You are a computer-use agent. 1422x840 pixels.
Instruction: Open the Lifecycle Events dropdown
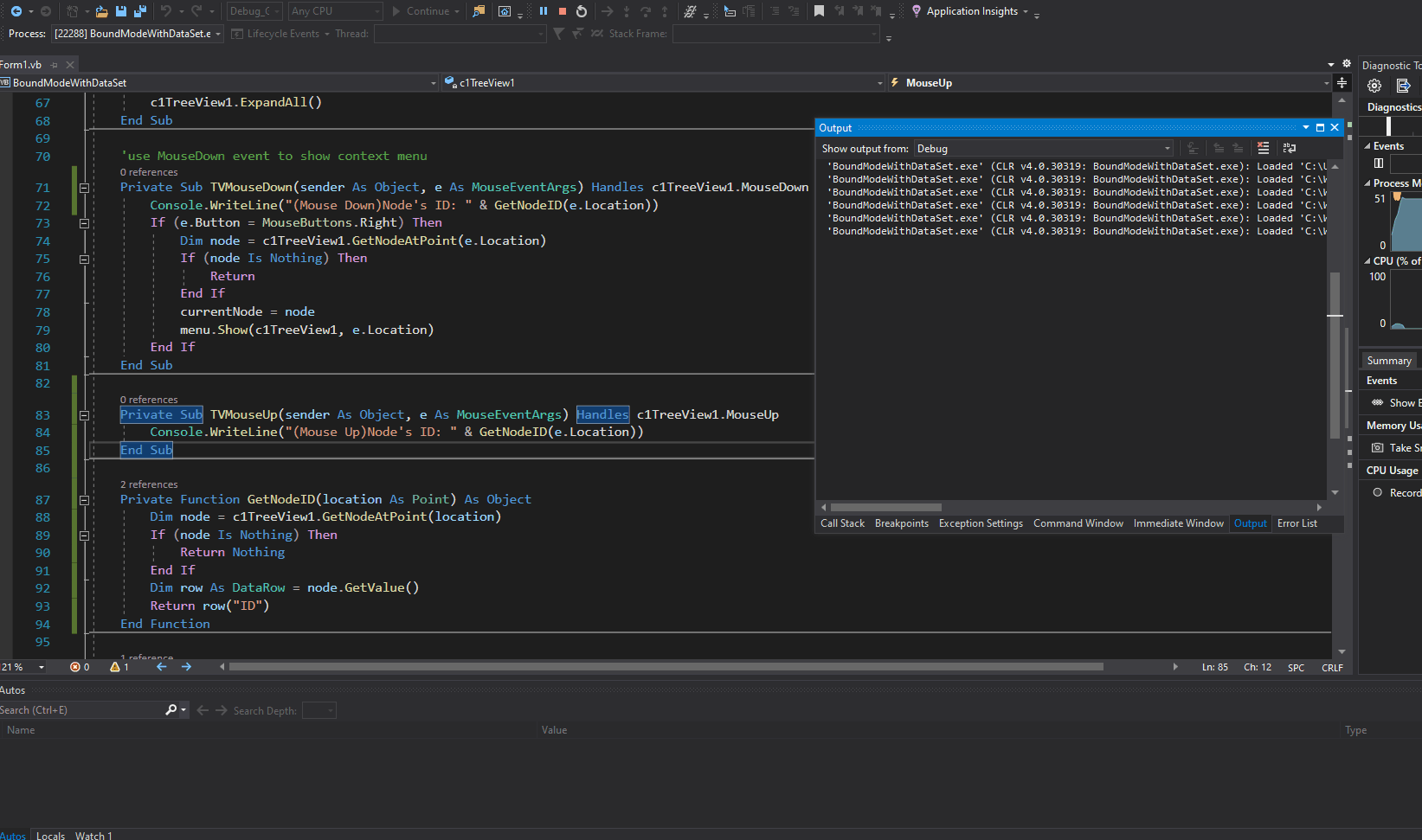click(282, 34)
